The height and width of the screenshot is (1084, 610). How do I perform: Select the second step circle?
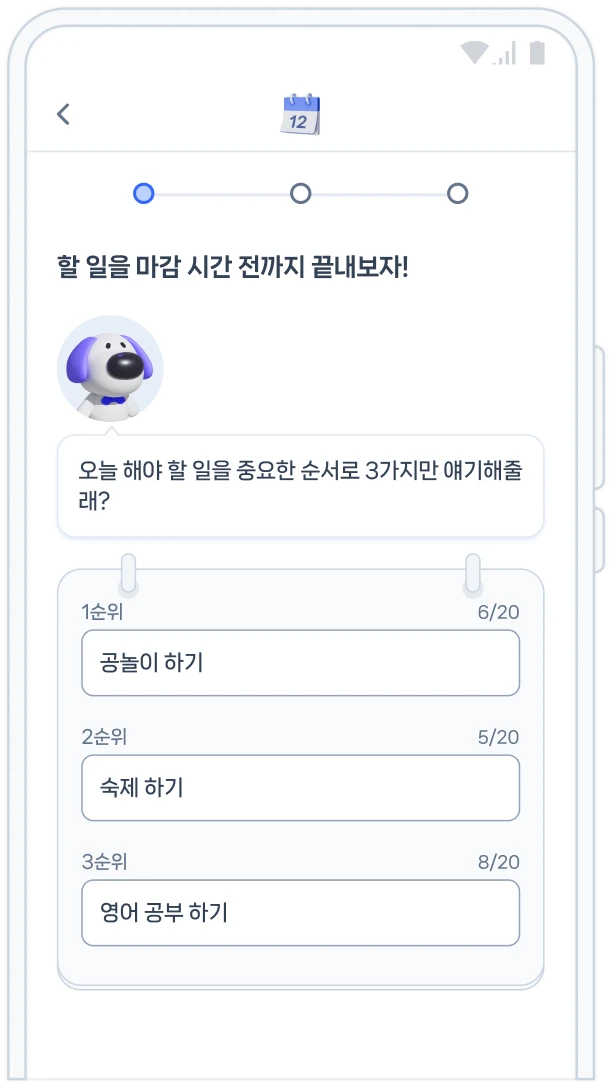point(300,194)
